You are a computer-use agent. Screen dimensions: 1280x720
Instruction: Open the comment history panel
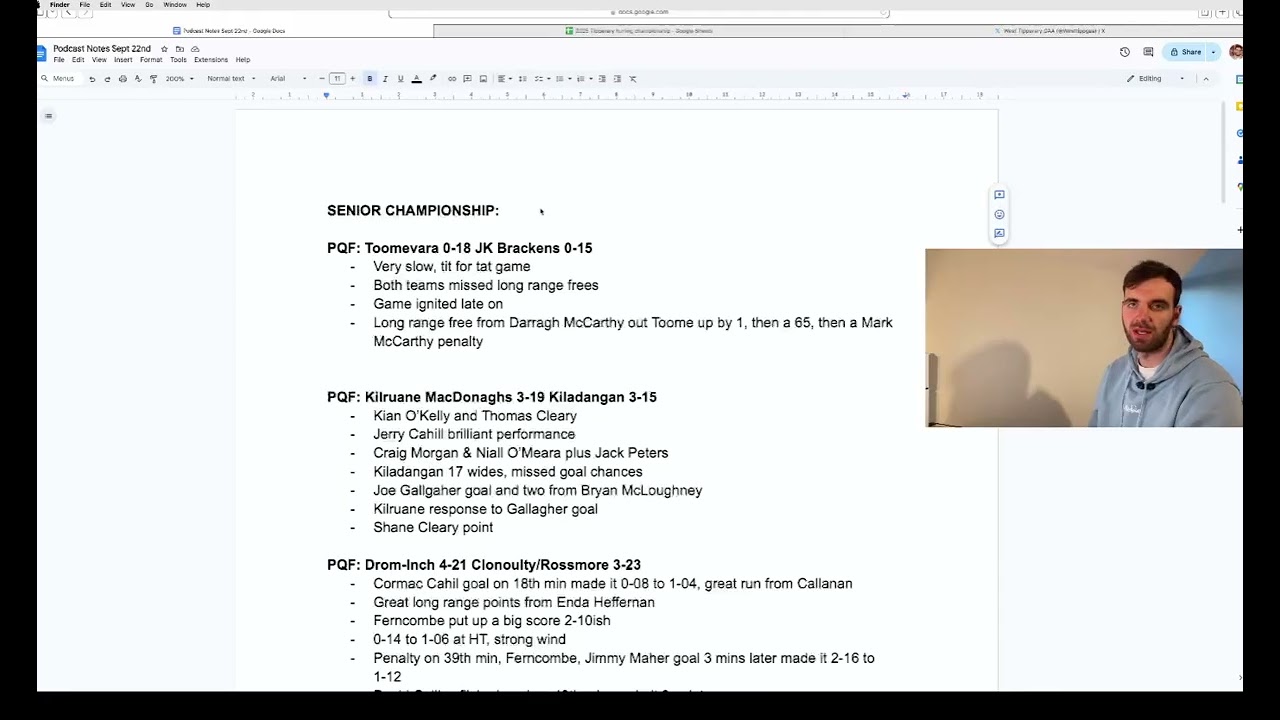(1148, 52)
